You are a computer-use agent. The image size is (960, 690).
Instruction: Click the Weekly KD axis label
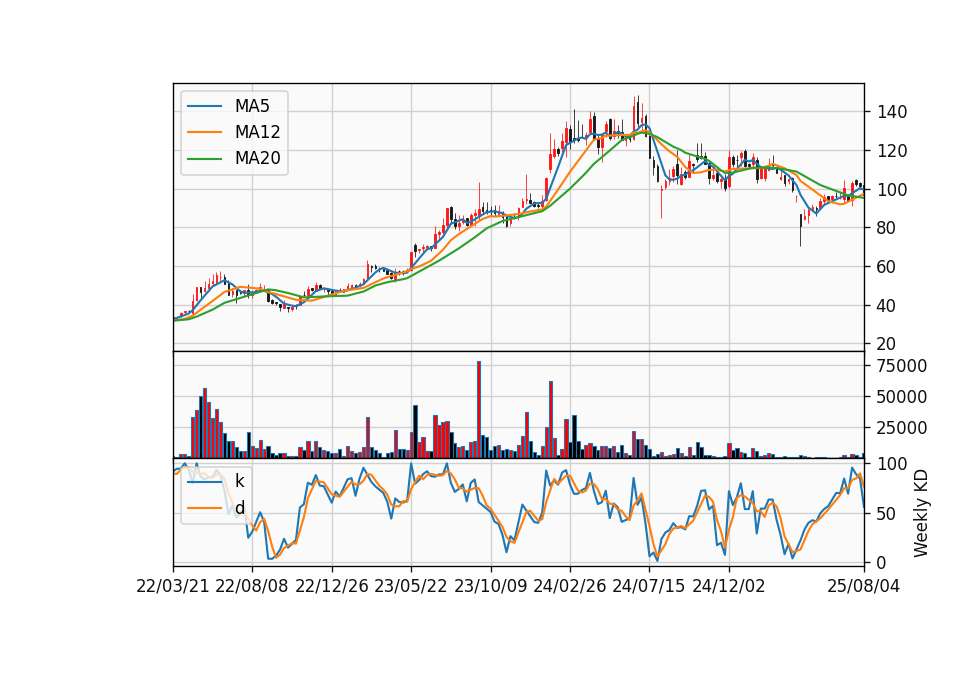tap(921, 514)
